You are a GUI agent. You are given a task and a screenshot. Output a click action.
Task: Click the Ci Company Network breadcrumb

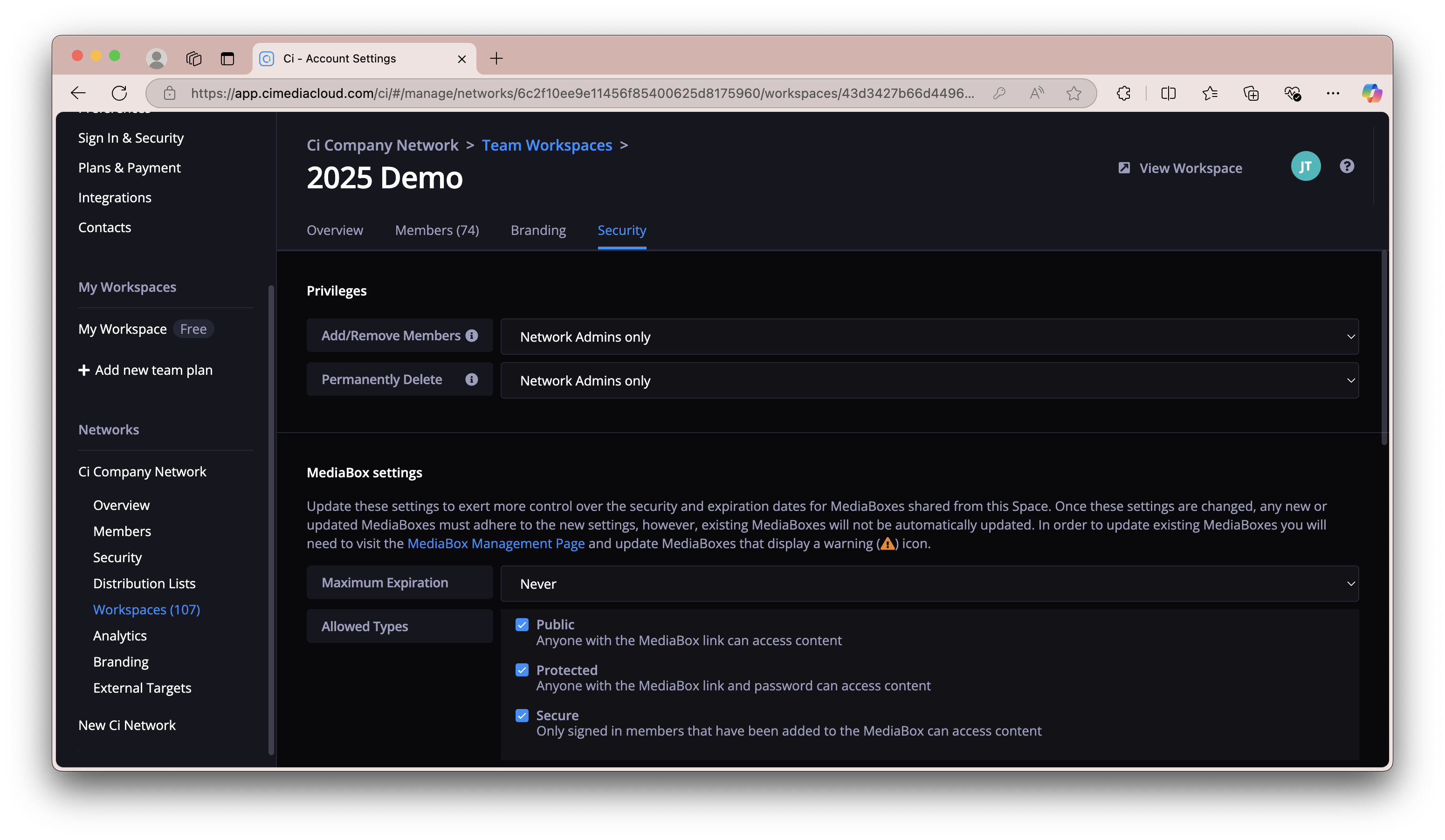point(383,145)
